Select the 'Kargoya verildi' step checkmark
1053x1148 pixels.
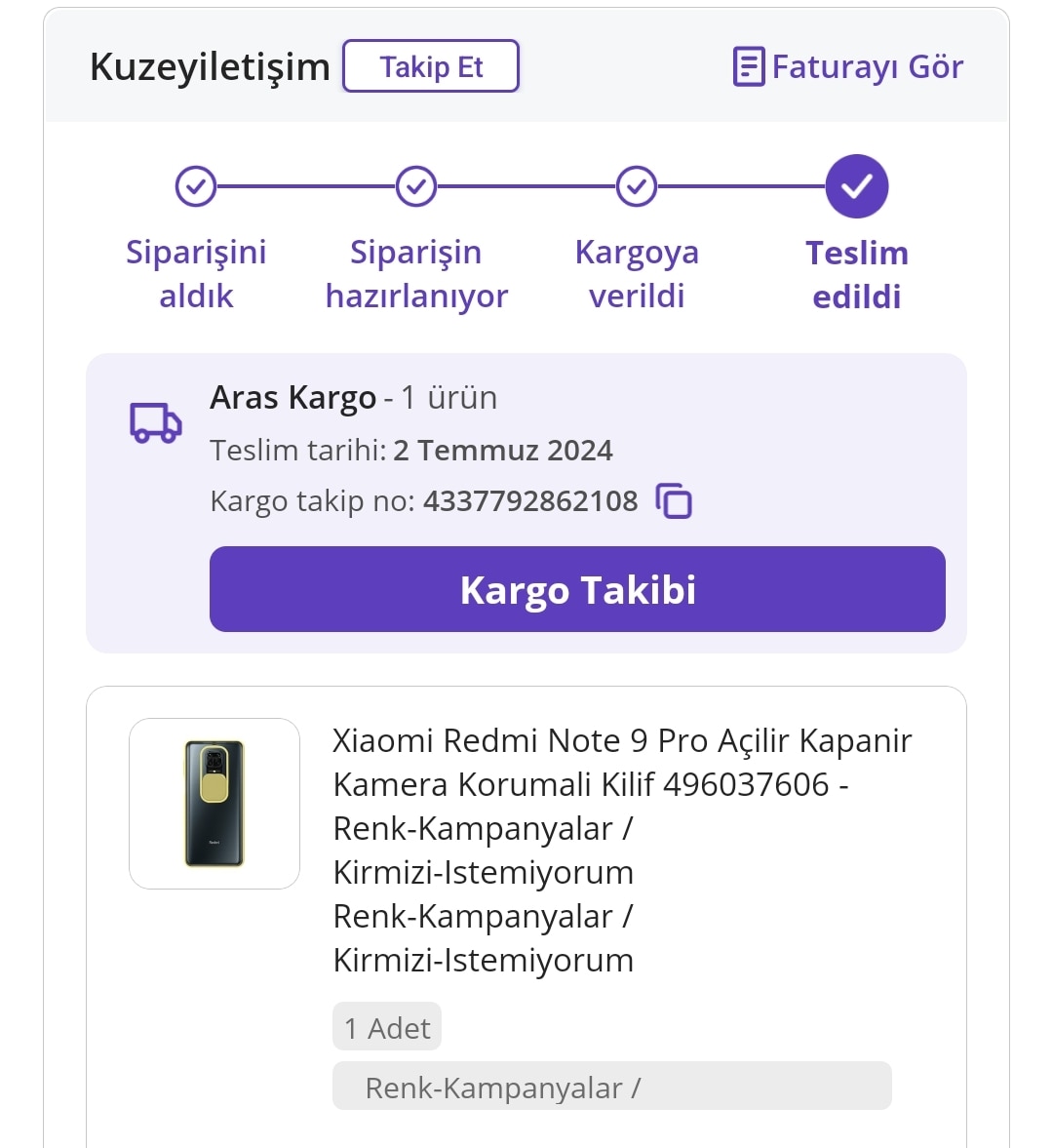tap(637, 186)
